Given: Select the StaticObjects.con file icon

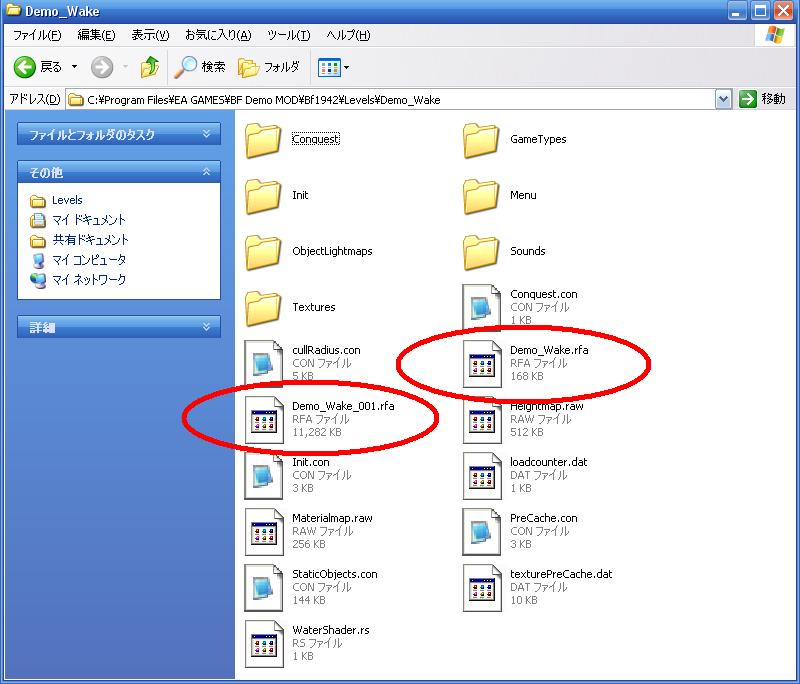Looking at the screenshot, I should (x=264, y=588).
